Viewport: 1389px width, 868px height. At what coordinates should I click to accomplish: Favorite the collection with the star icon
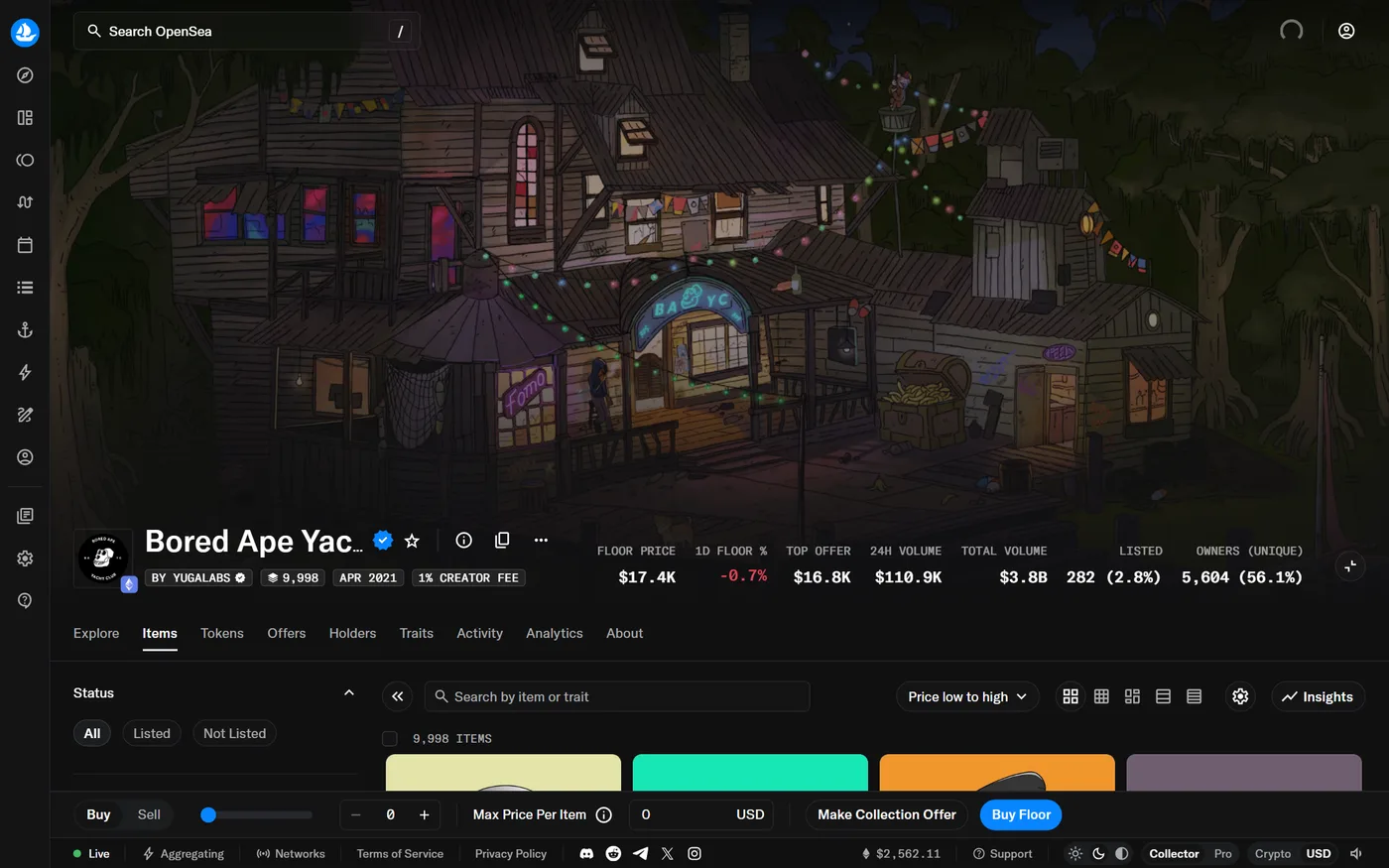point(412,541)
